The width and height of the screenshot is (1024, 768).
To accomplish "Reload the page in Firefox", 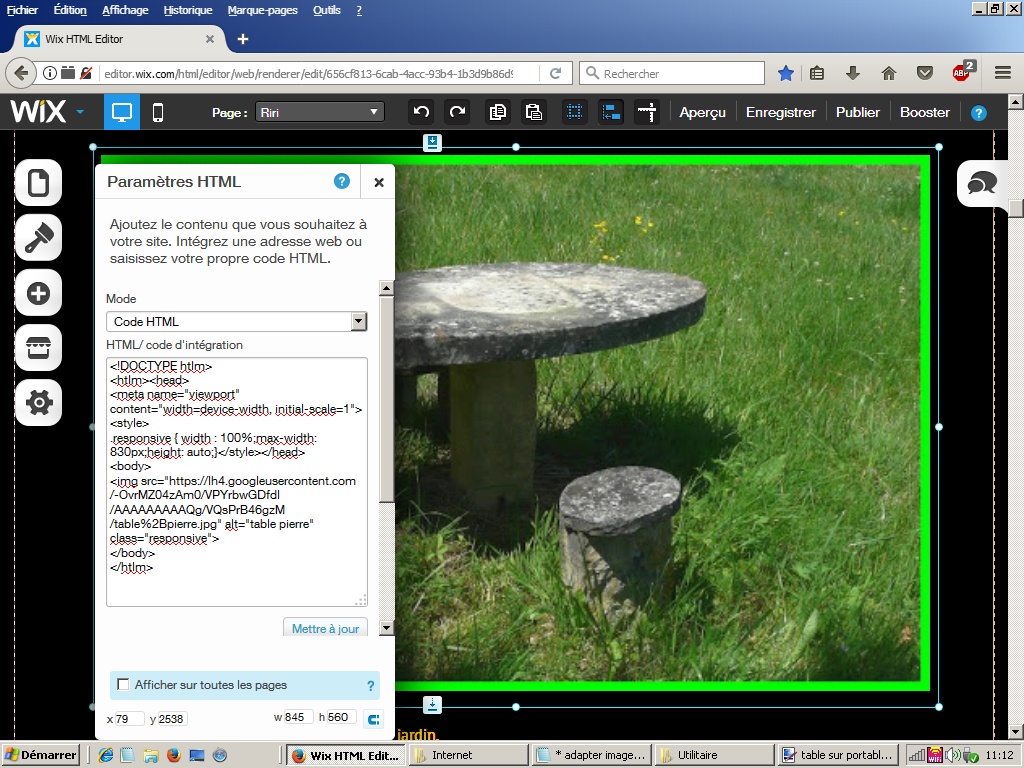I will [x=555, y=73].
